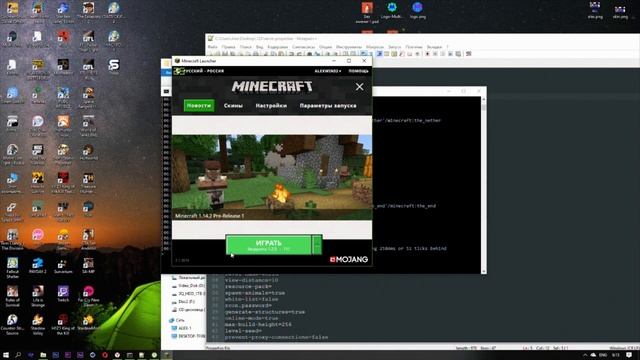Open the Параметры запуска tab
Viewport: 640px width, 360px height.
[x=328, y=105]
